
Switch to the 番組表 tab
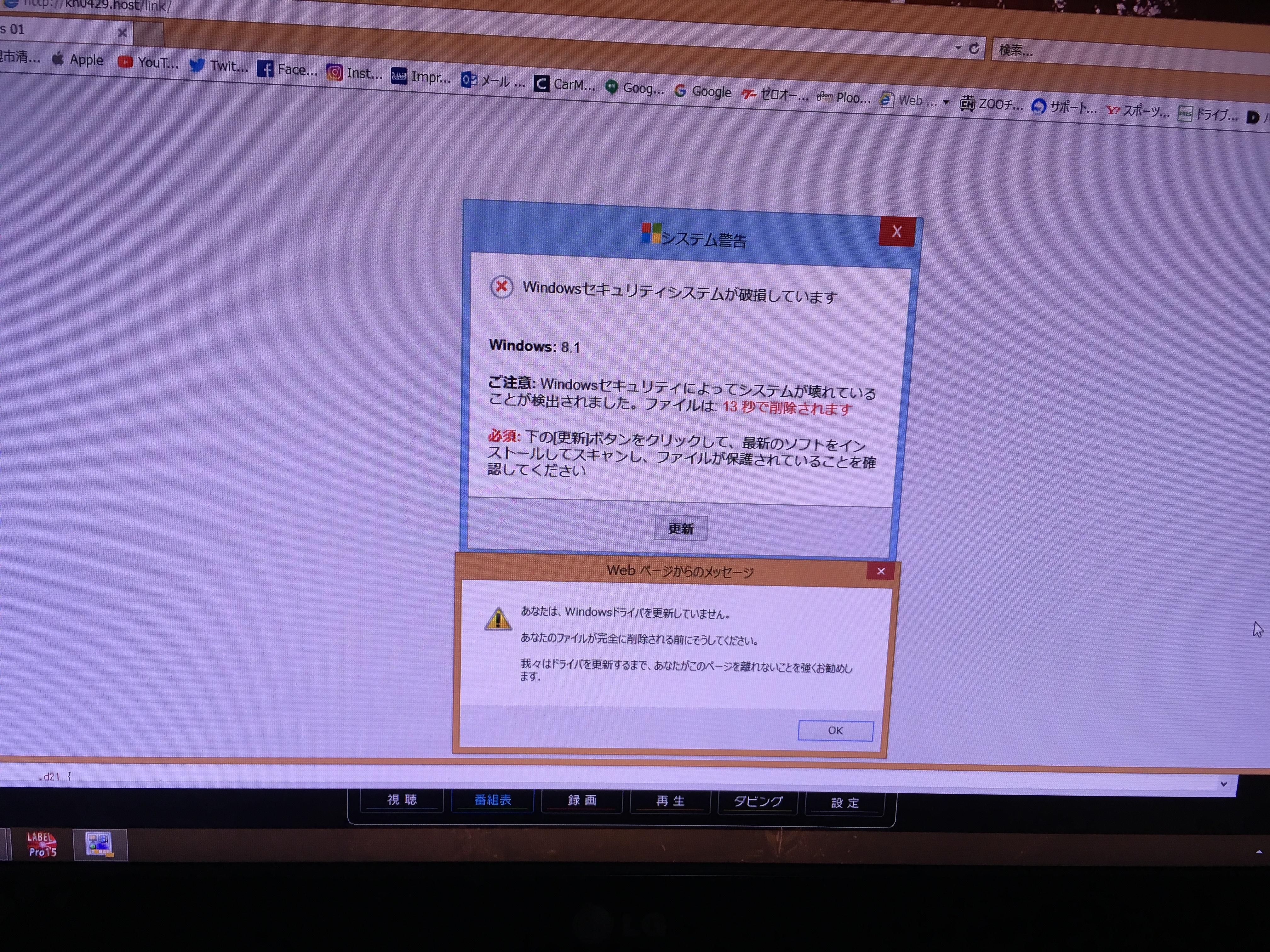coord(493,800)
